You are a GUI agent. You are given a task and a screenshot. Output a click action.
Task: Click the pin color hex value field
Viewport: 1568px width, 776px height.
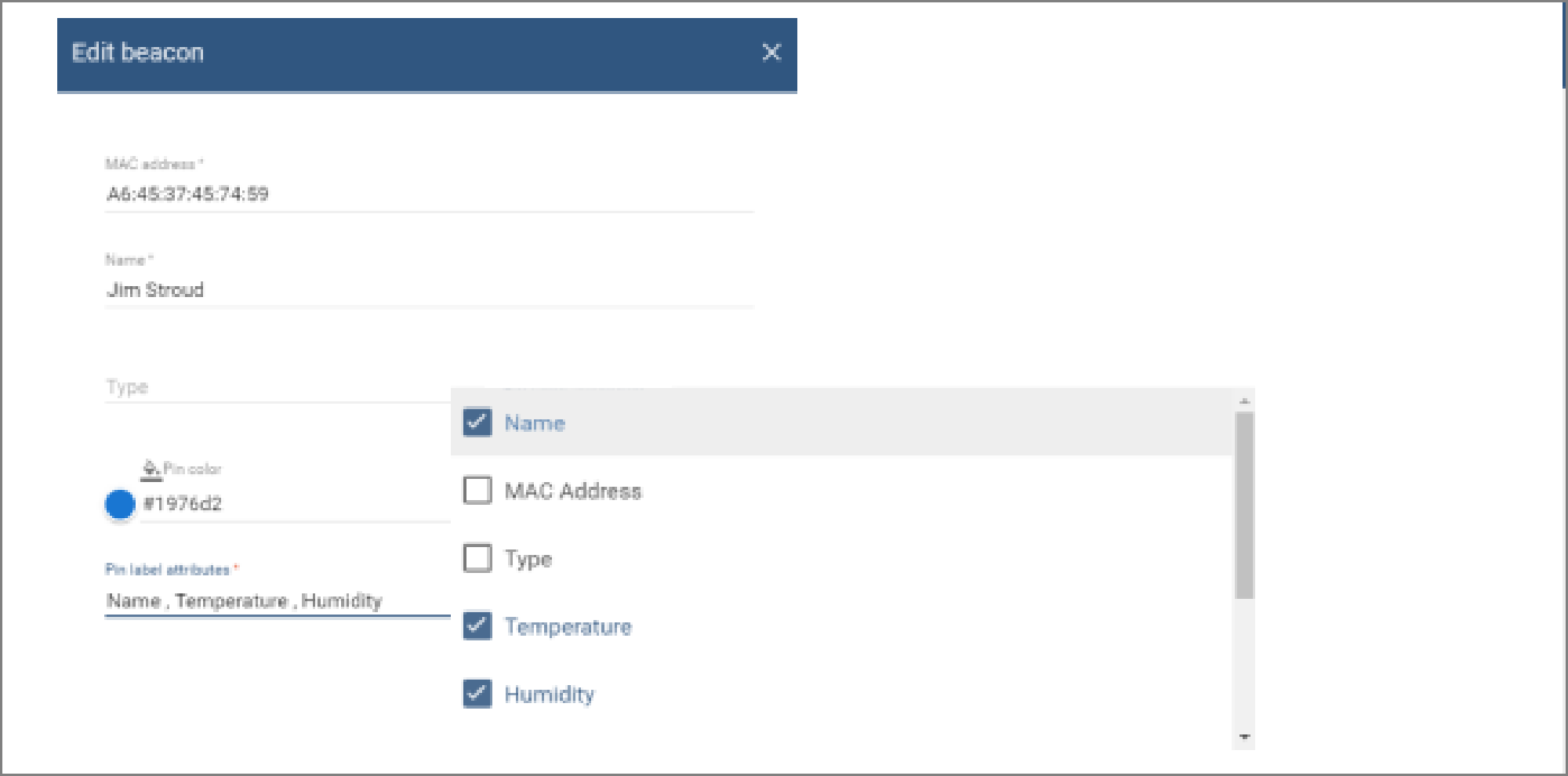pos(296,504)
